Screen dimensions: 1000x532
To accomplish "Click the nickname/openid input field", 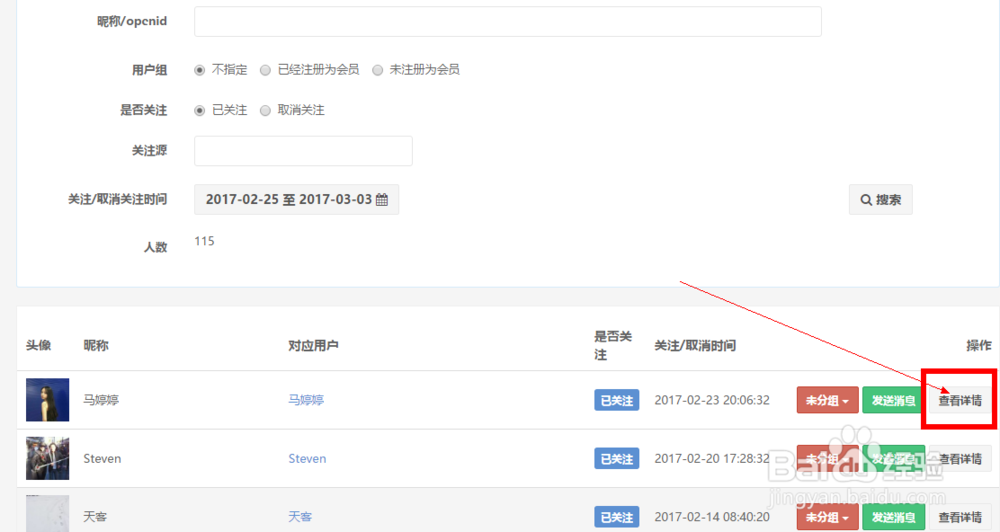I will coord(508,22).
